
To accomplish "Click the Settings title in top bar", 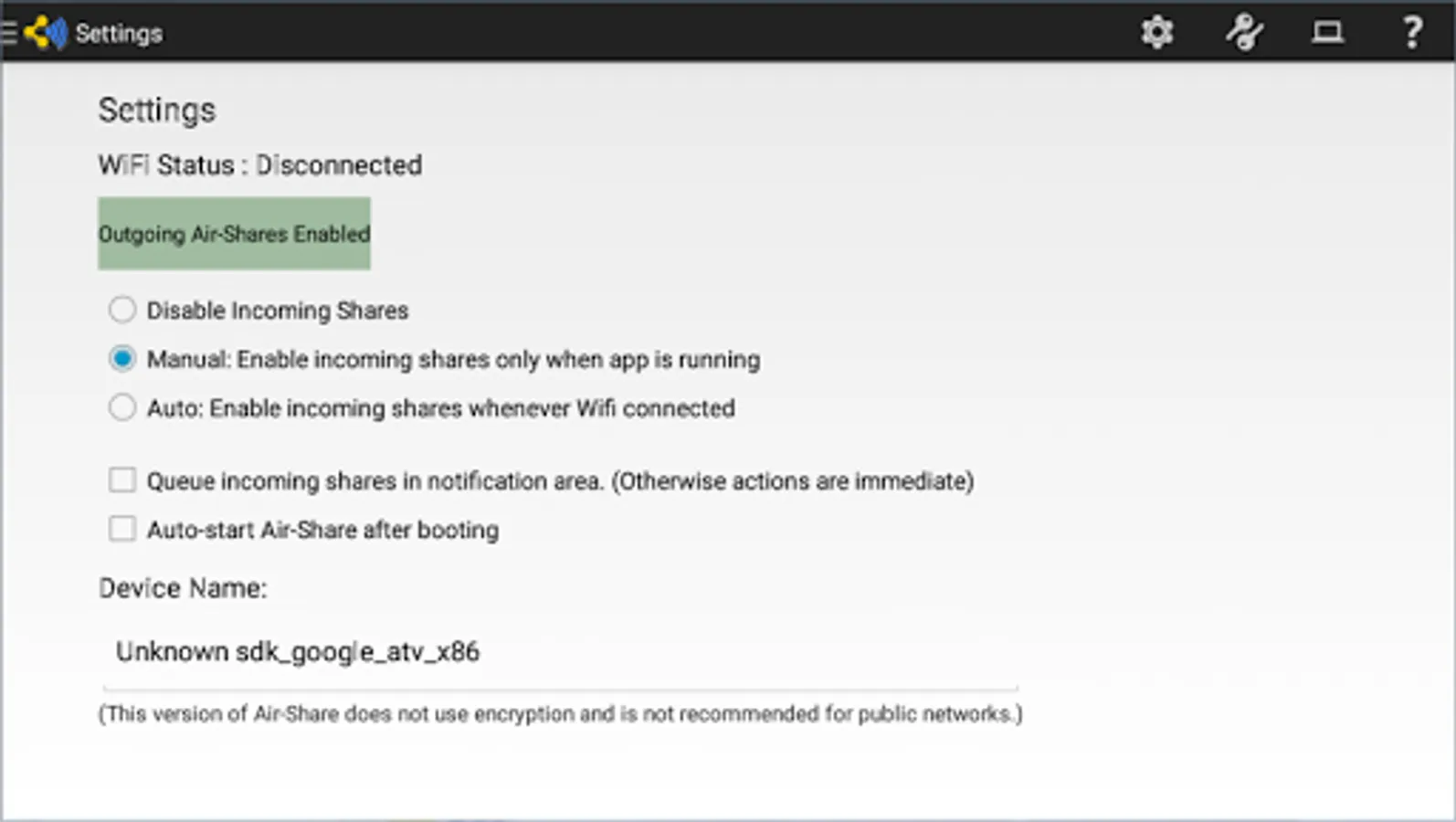I will pos(119,34).
